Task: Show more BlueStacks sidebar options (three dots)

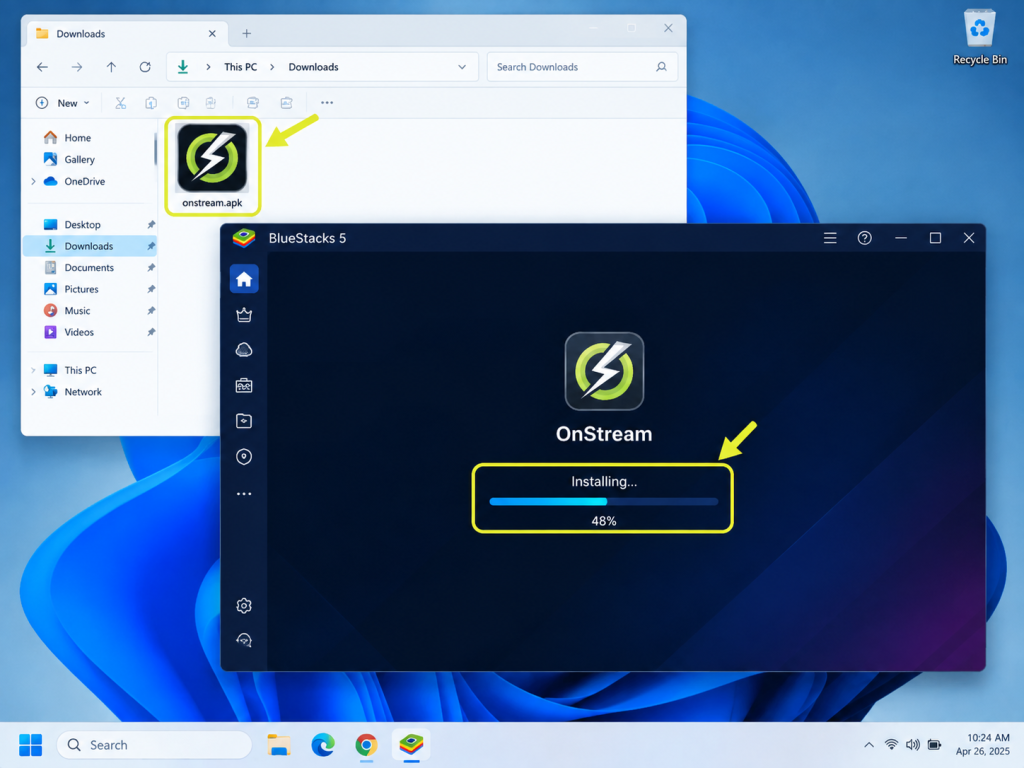Action: click(244, 494)
